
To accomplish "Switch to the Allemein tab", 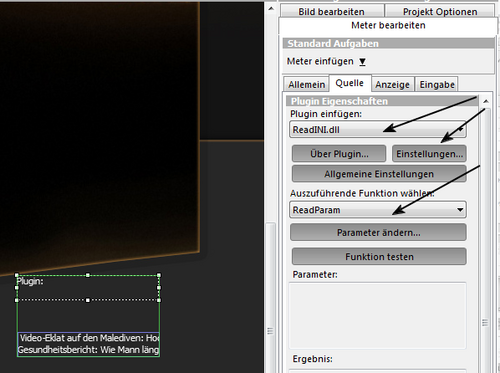I will pyautogui.click(x=306, y=84).
